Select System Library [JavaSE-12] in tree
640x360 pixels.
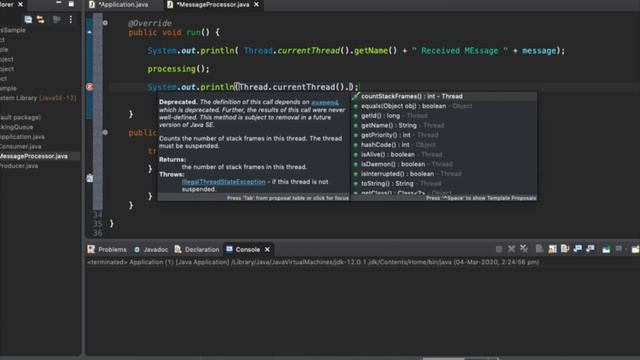[x=38, y=98]
